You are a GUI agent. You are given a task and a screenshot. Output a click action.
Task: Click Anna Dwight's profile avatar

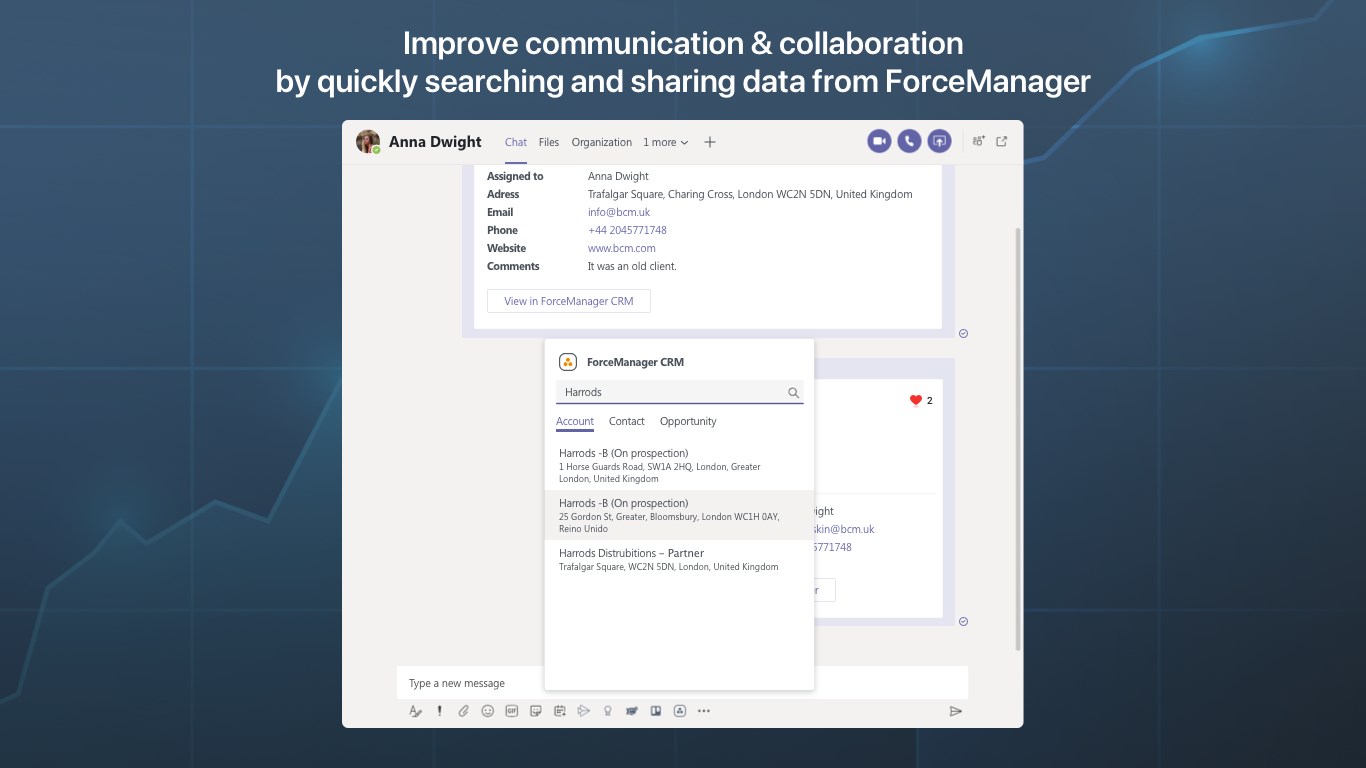(x=368, y=141)
